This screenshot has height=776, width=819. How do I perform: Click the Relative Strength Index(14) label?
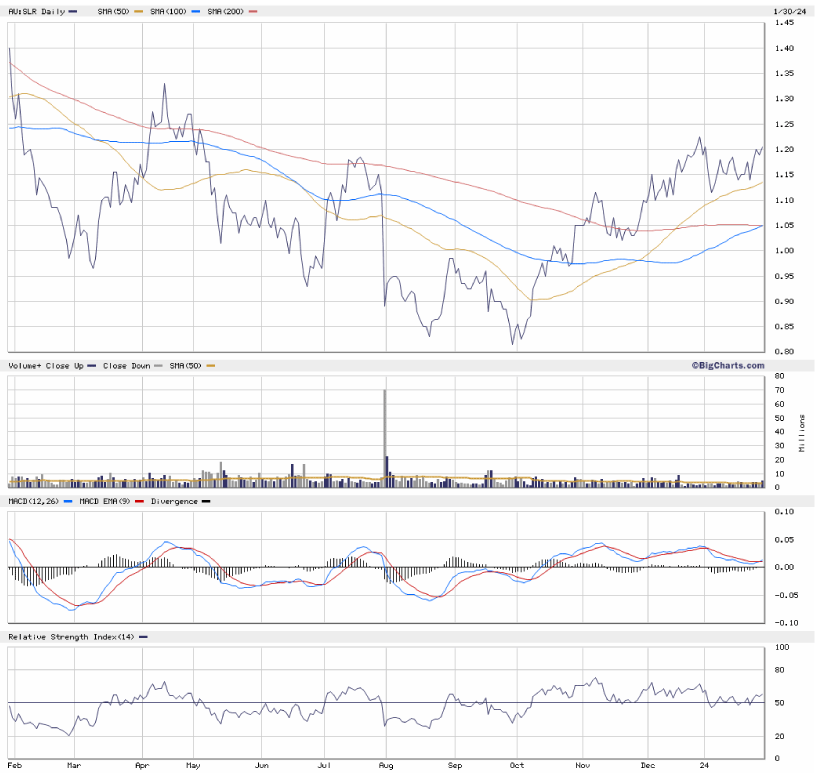71,636
